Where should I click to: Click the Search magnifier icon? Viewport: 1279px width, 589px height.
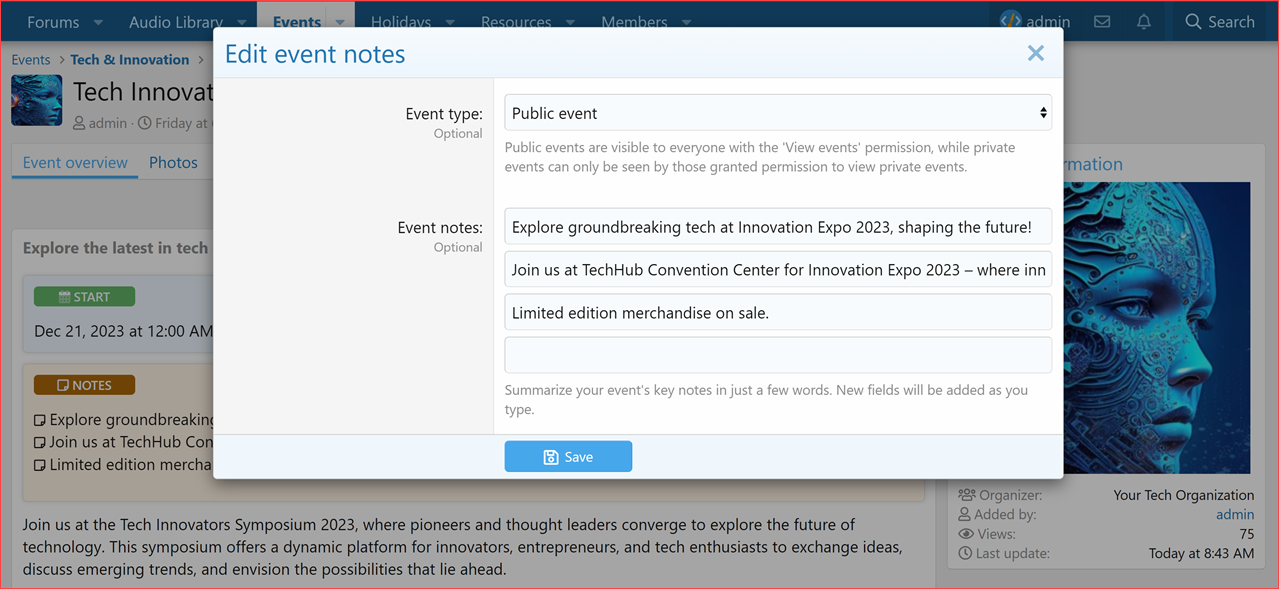point(1192,21)
